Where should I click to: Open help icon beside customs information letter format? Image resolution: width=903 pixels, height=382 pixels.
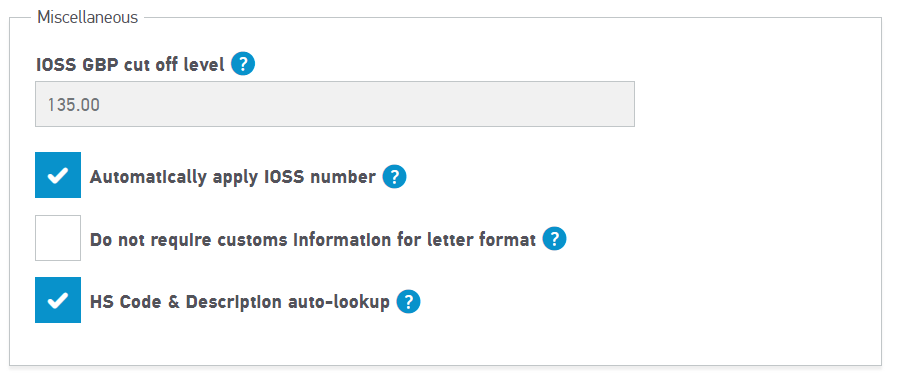[x=555, y=239]
